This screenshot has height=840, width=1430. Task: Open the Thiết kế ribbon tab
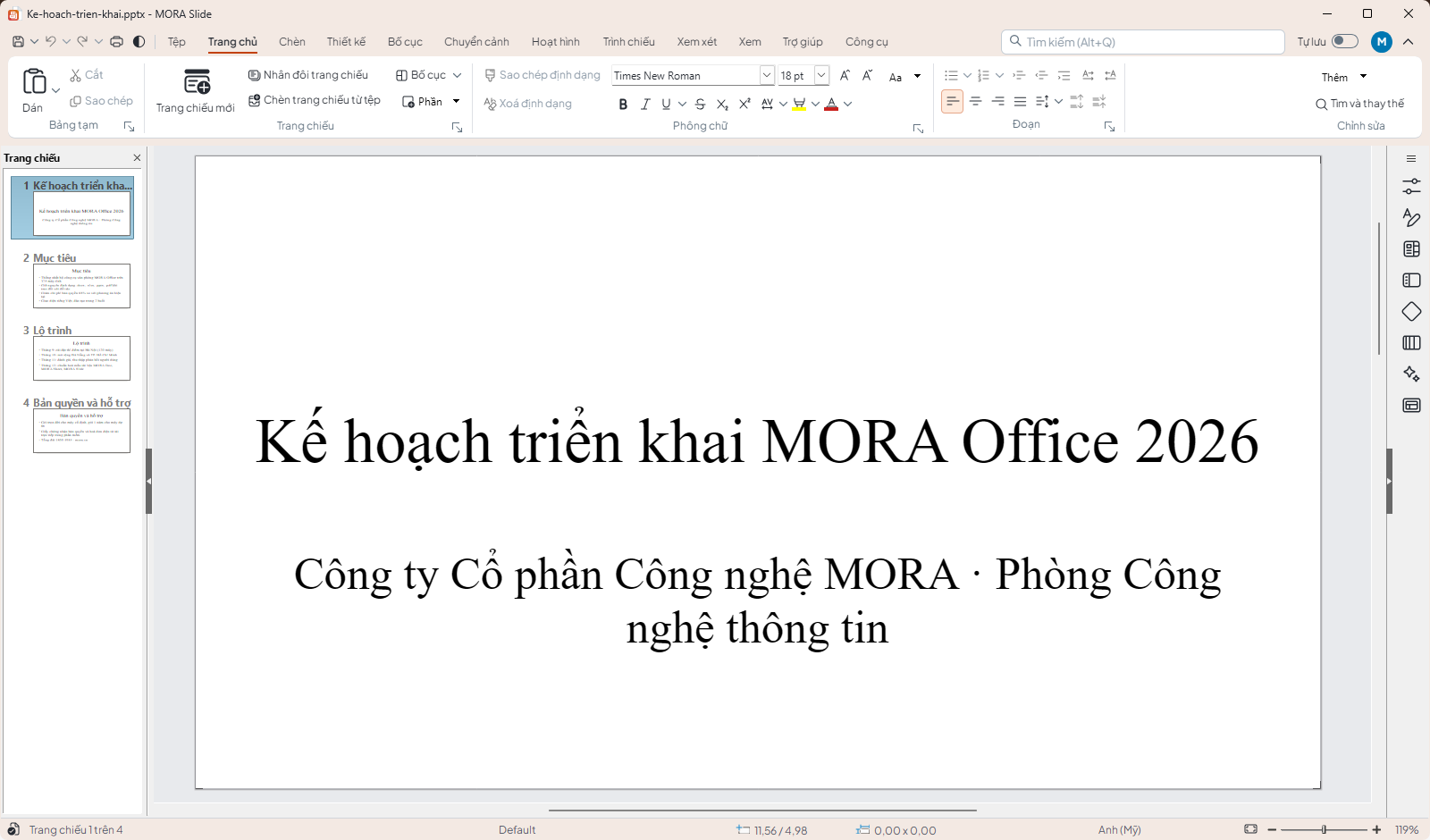pos(346,42)
